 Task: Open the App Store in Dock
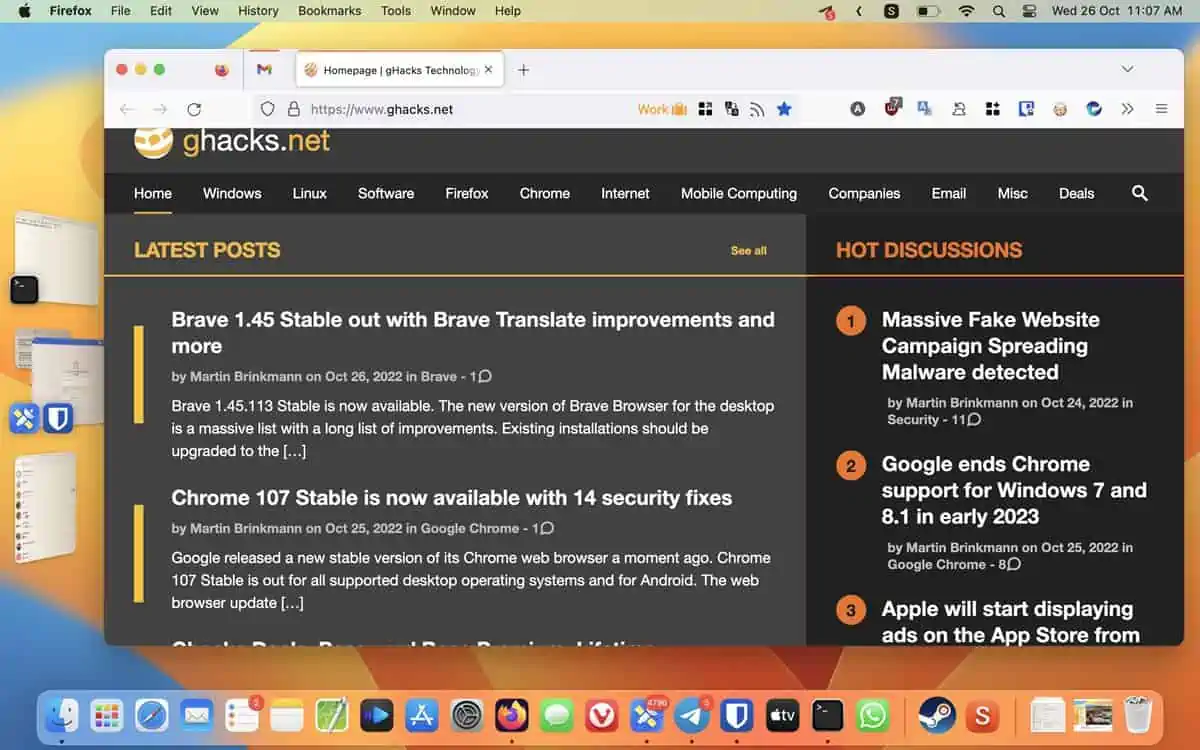click(422, 715)
